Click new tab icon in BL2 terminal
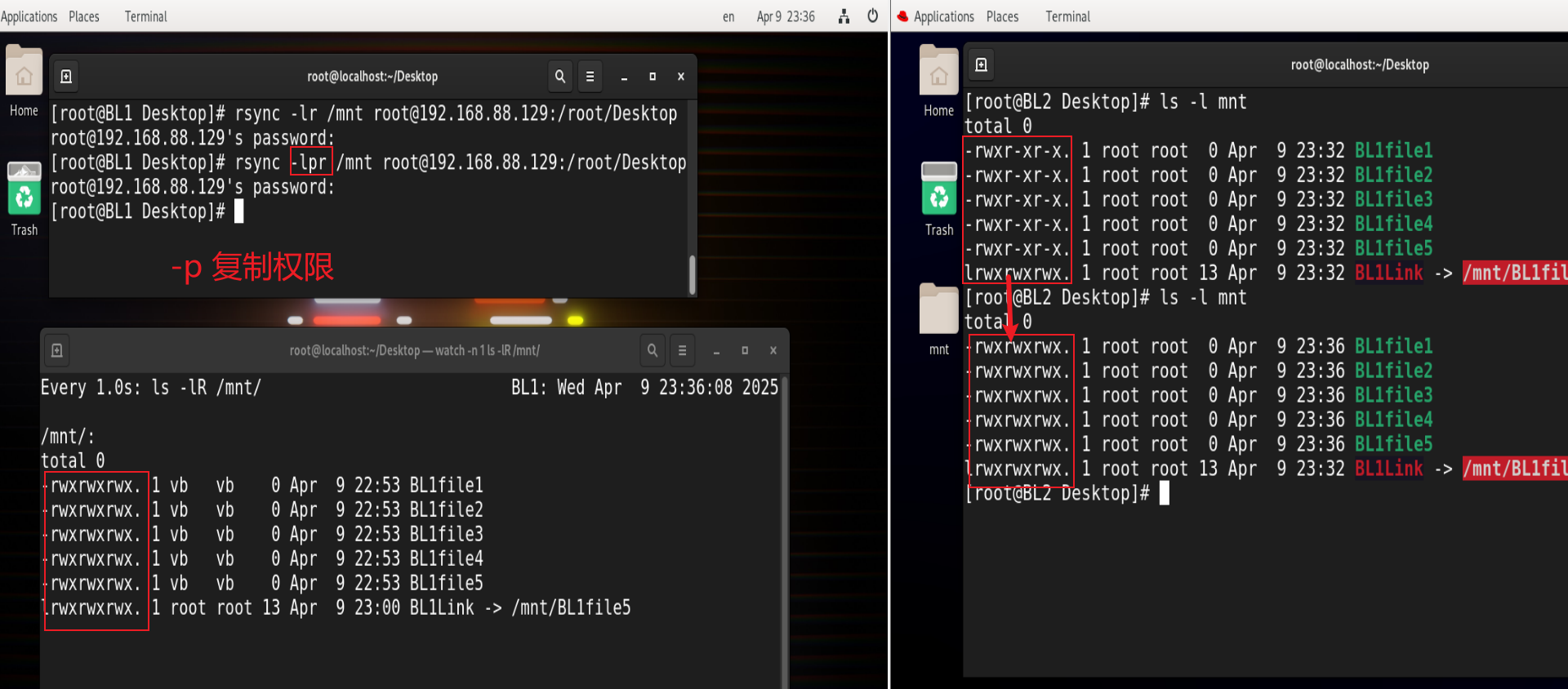The width and height of the screenshot is (1568, 689). [981, 64]
